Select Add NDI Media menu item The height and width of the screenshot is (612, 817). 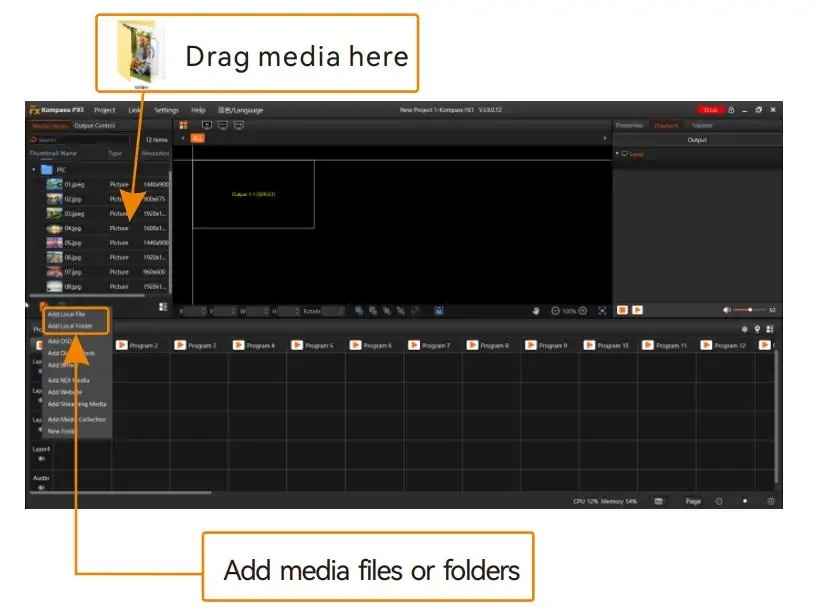68,380
